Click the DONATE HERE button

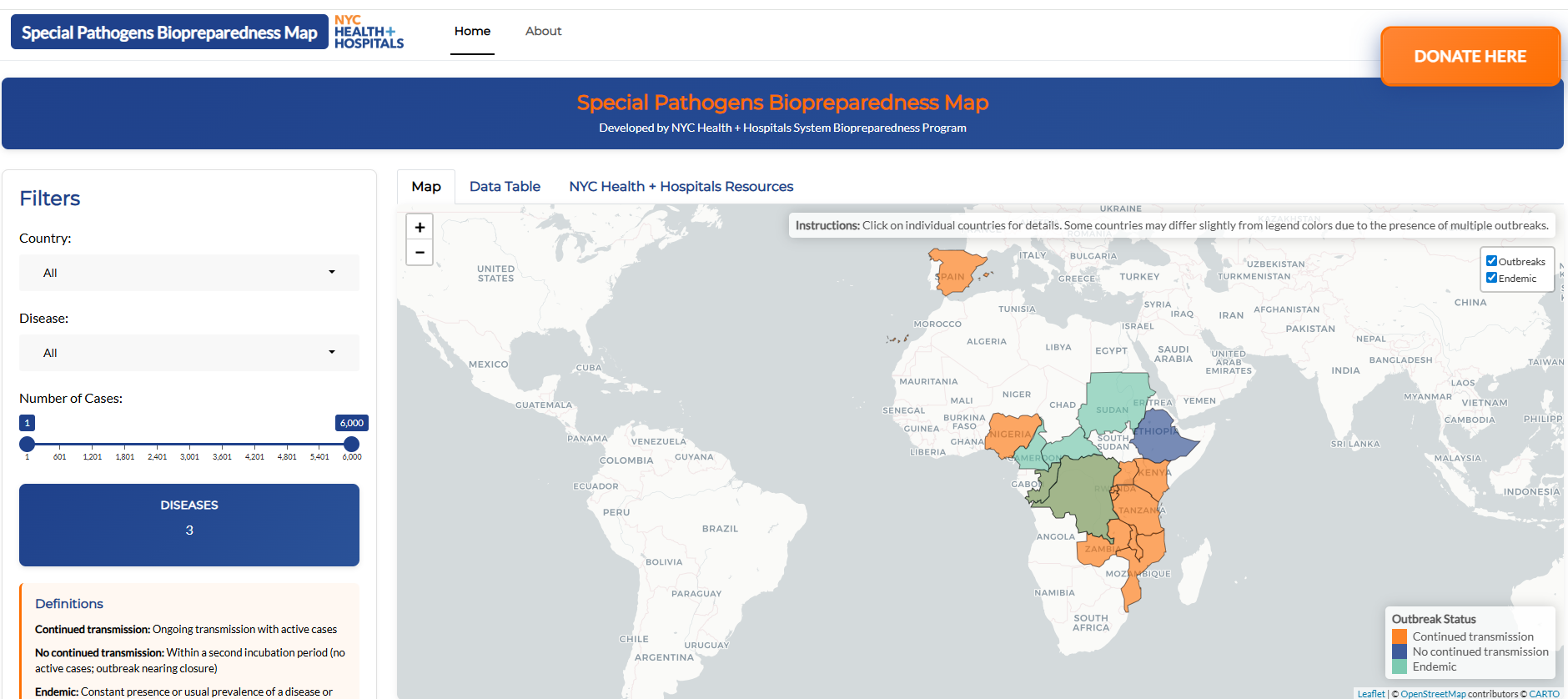1470,56
